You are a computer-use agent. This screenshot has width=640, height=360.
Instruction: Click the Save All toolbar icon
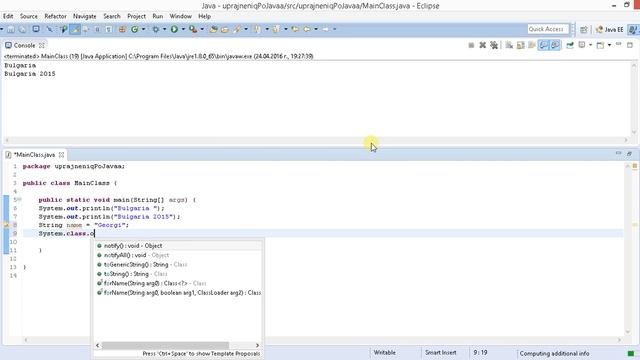[22, 29]
